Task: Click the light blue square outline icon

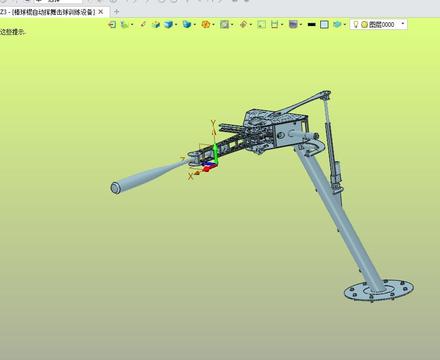Action: tap(324, 24)
